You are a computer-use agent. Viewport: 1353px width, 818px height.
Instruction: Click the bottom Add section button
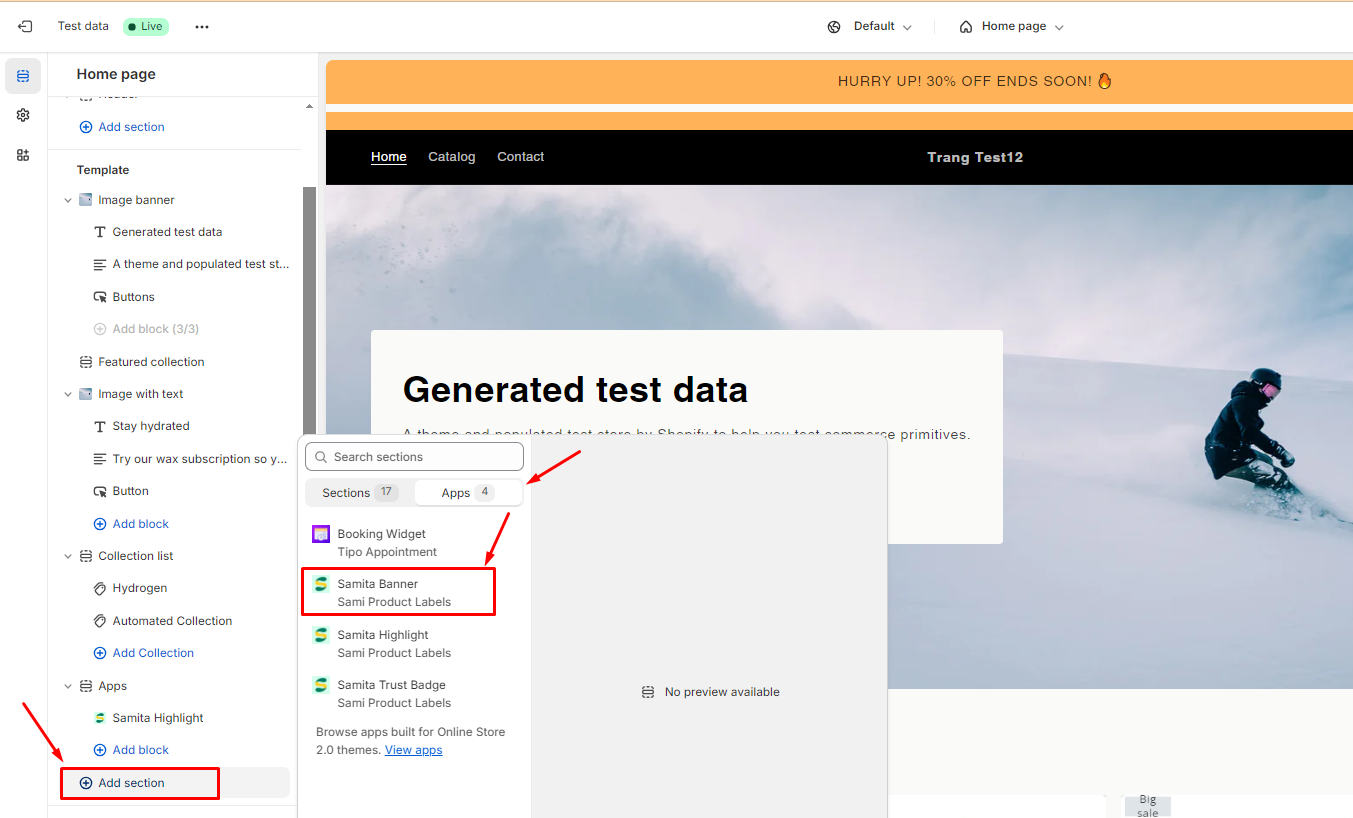131,783
